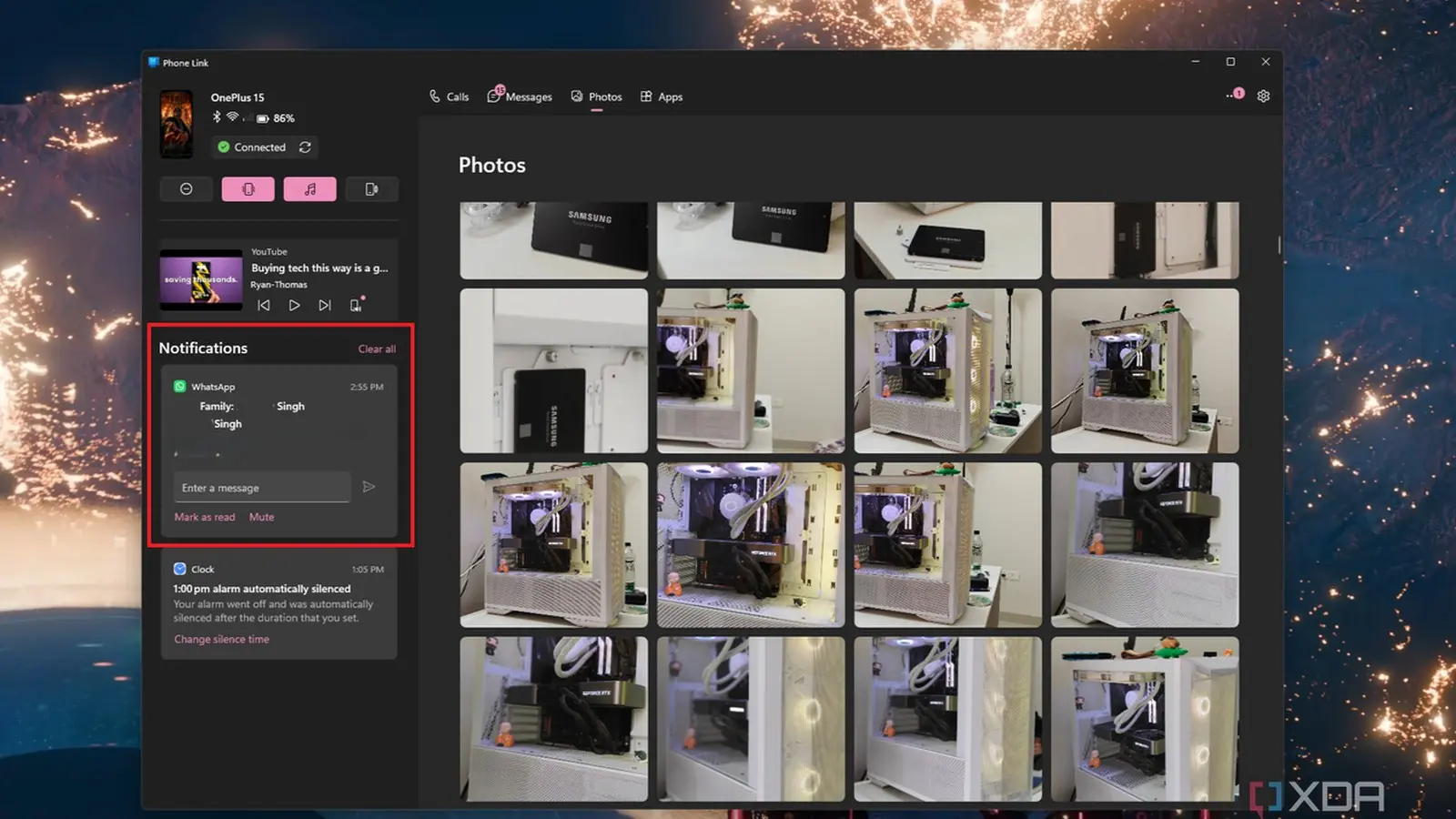Click 'Buying tech this way' video title
This screenshot has width=1456, height=819.
tap(319, 268)
